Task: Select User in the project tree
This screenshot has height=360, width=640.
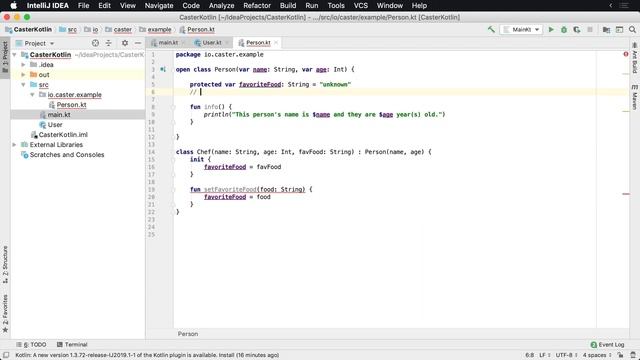Action: pyautogui.click(x=55, y=124)
